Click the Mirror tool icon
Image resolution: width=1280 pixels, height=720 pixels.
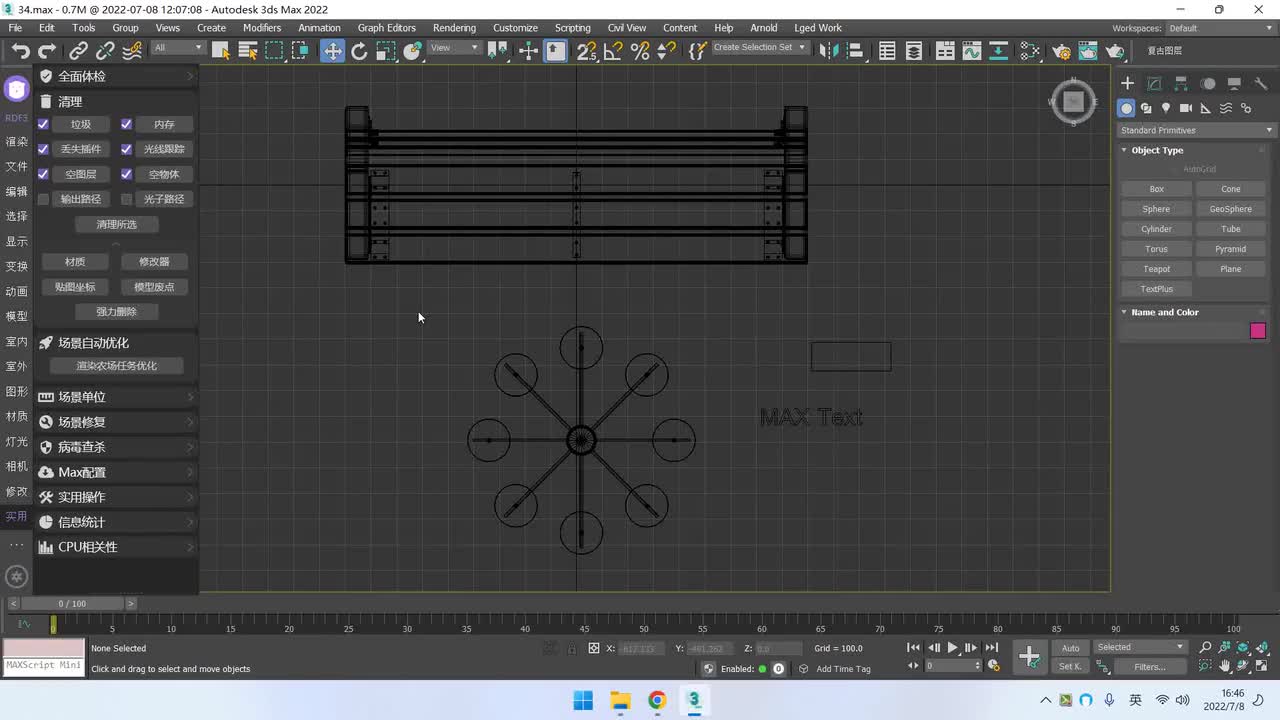[x=828, y=51]
